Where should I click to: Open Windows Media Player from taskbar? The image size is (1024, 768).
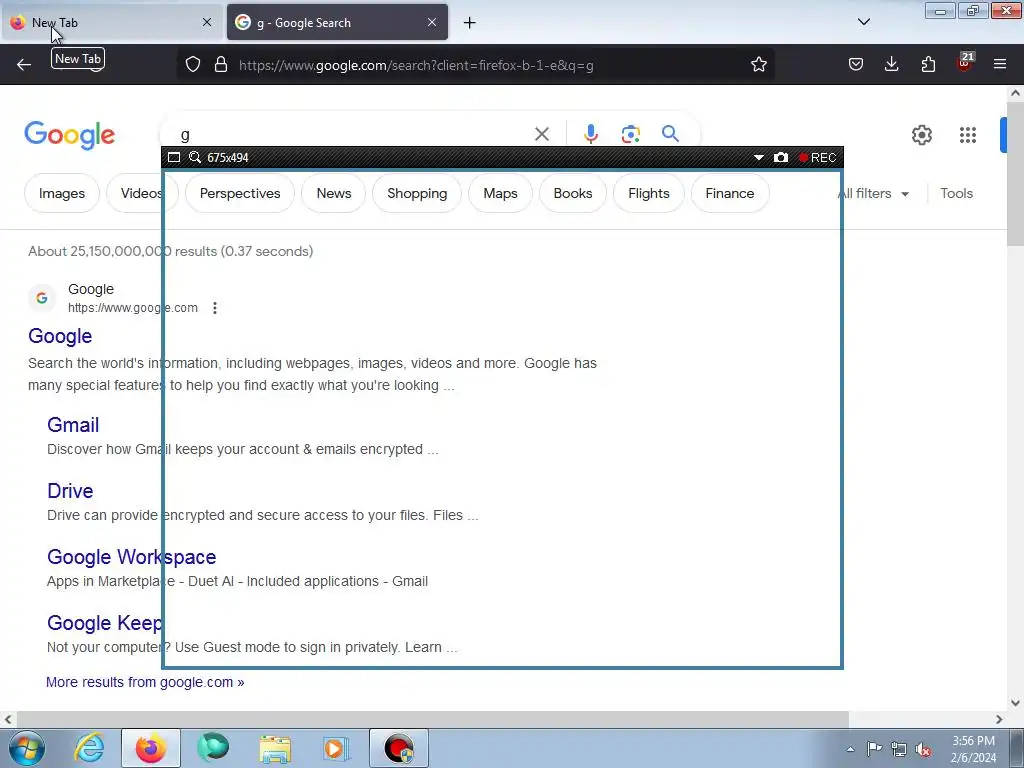pyautogui.click(x=336, y=748)
